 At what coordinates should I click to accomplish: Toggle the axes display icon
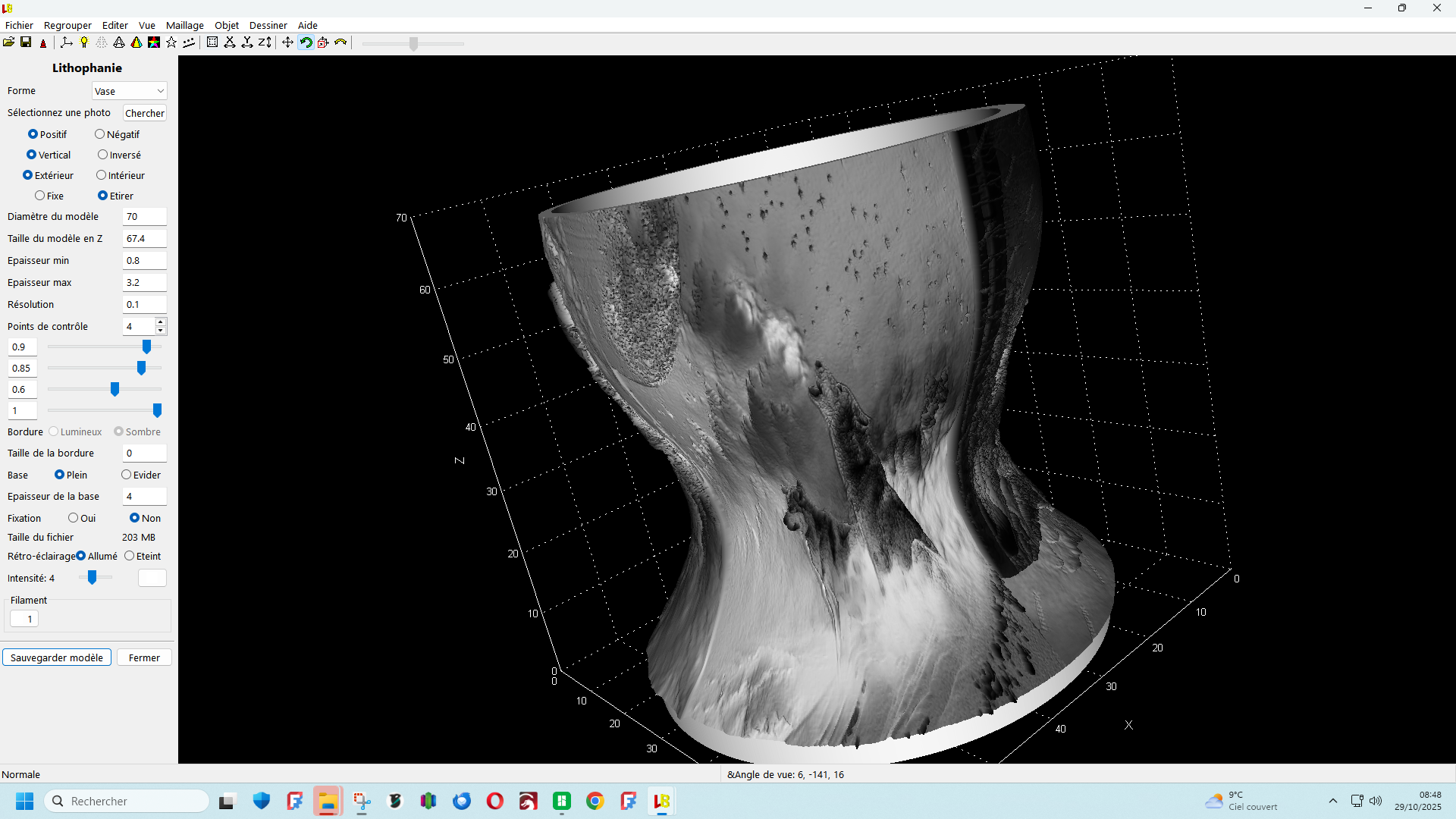click(67, 42)
